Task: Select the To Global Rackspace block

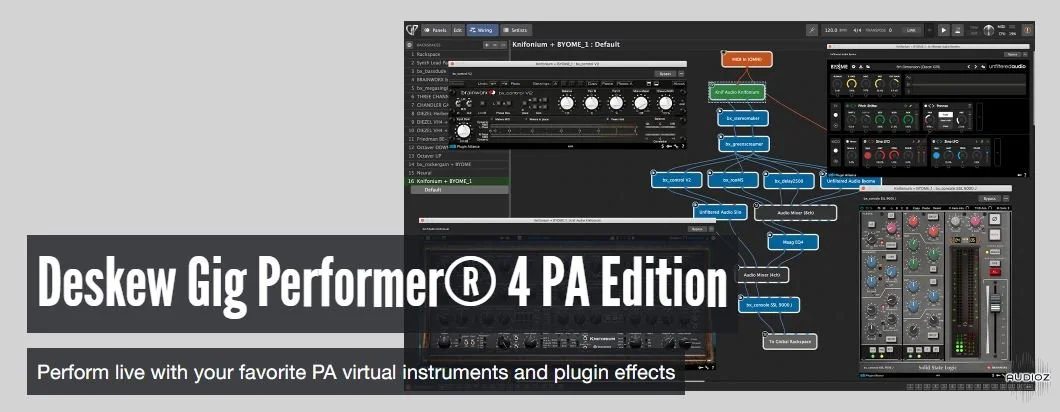Action: 789,342
